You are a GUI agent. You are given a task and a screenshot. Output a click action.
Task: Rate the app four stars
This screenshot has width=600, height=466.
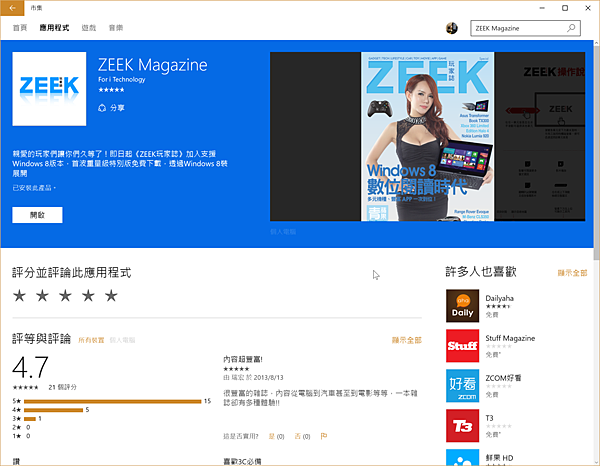(x=88, y=296)
